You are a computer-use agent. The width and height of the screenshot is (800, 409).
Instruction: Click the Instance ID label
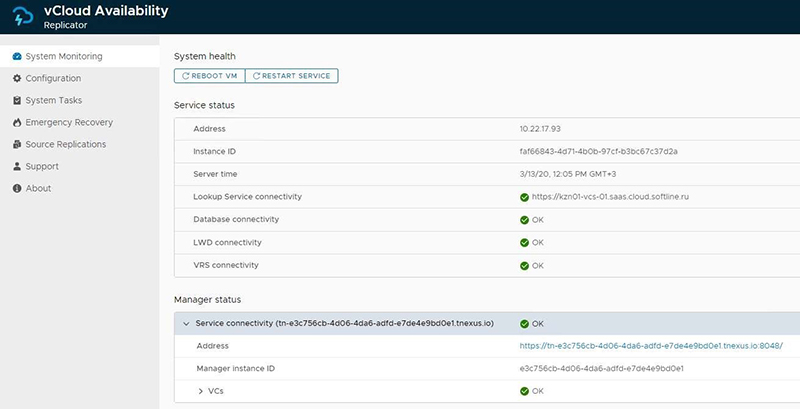click(214, 151)
